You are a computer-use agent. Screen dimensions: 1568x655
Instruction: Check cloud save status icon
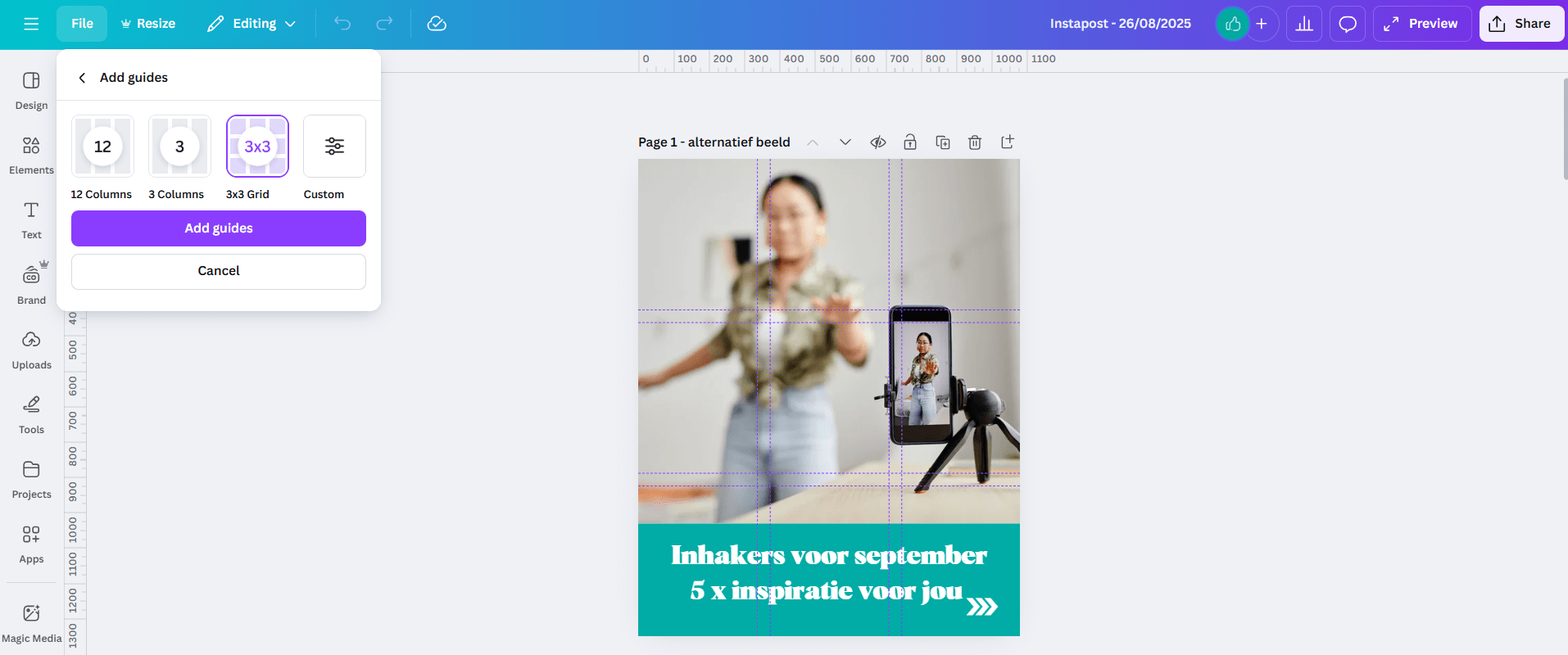[437, 24]
